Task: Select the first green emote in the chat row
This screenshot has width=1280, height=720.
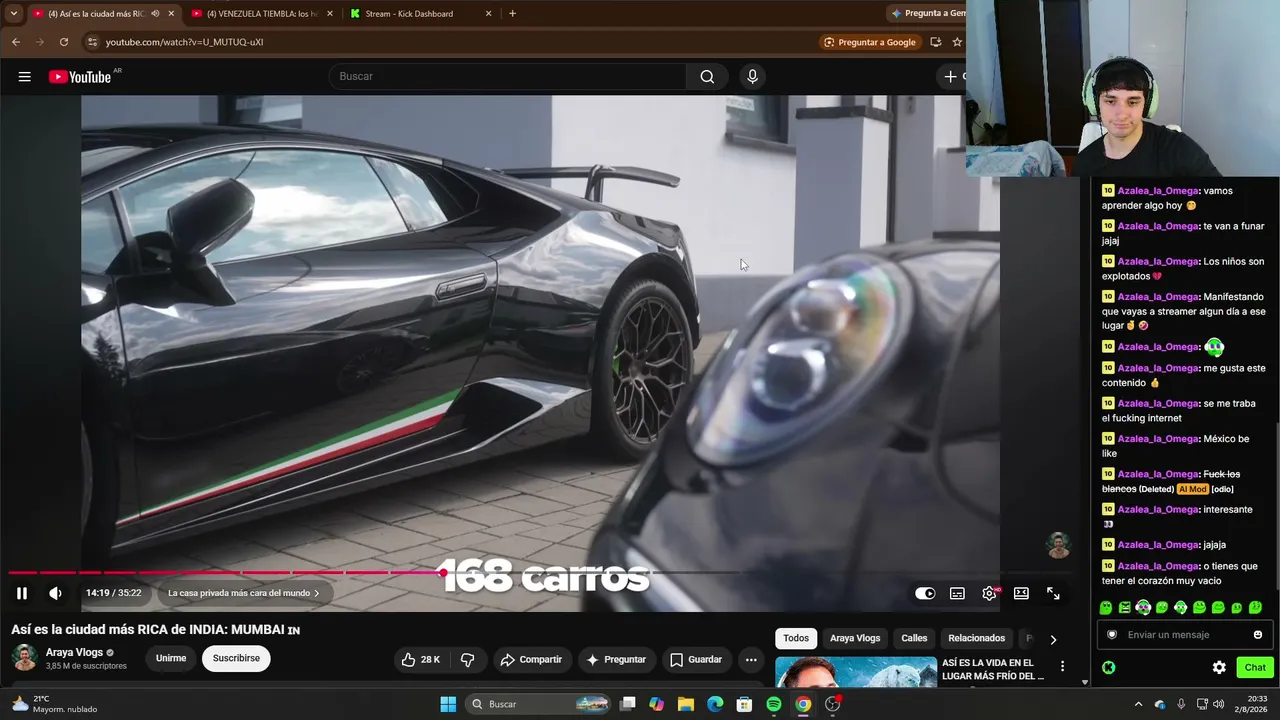Action: click(1106, 607)
